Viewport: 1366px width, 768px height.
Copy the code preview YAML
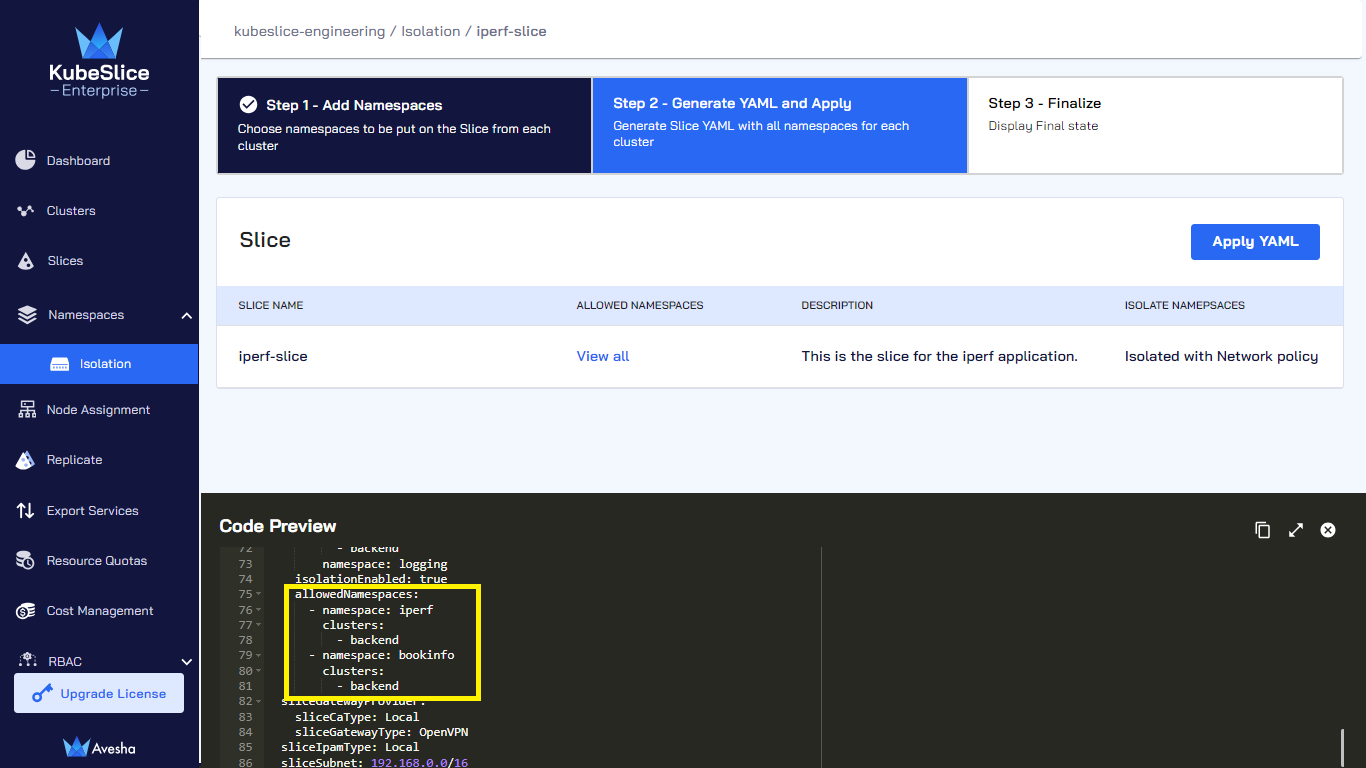pyautogui.click(x=1263, y=530)
